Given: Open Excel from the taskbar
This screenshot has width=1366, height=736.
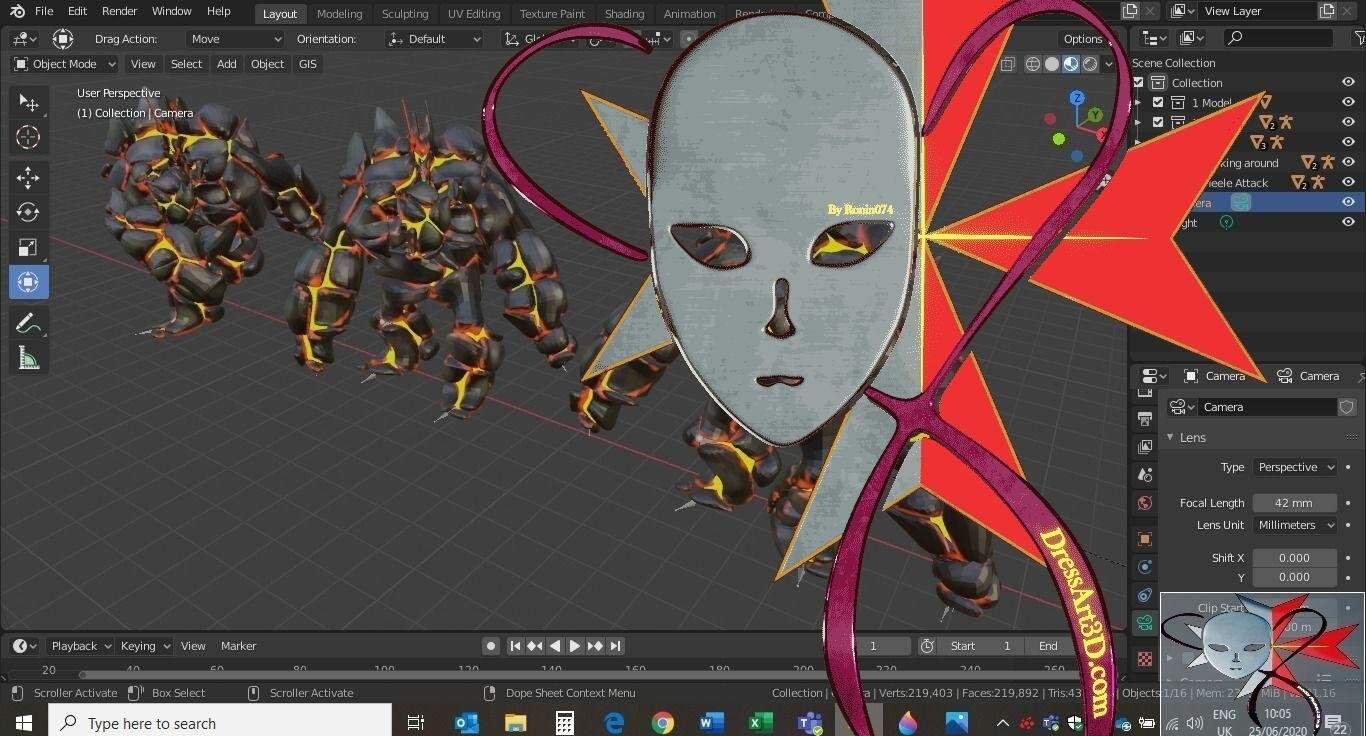Looking at the screenshot, I should coord(760,722).
